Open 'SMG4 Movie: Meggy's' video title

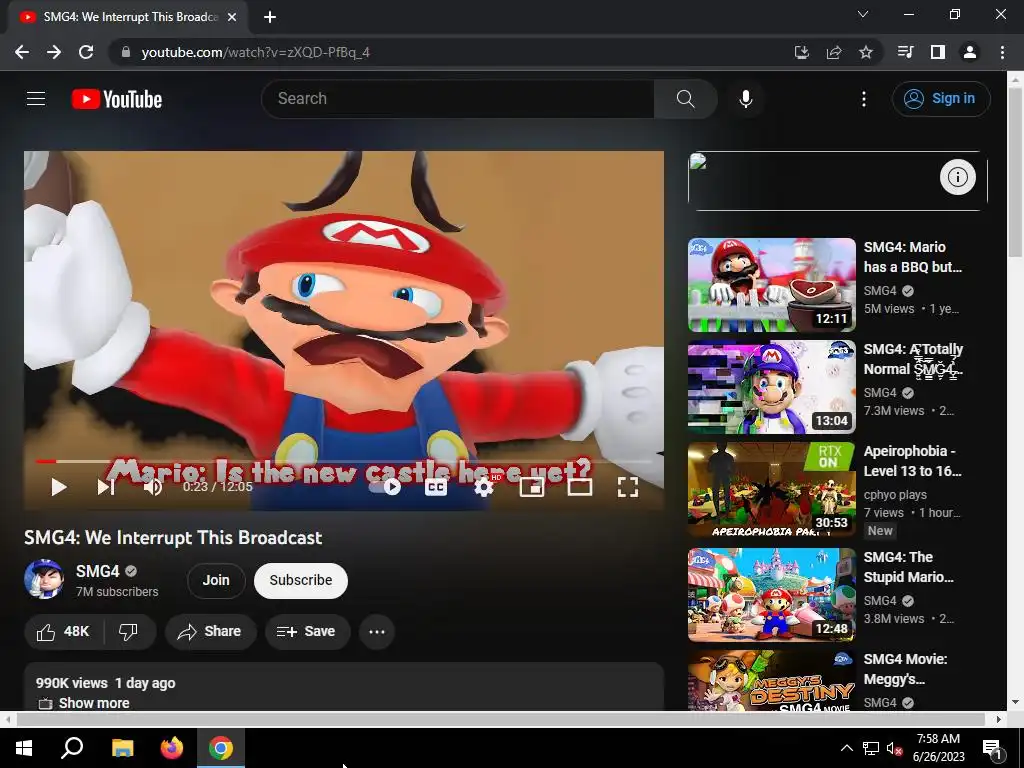(x=905, y=669)
